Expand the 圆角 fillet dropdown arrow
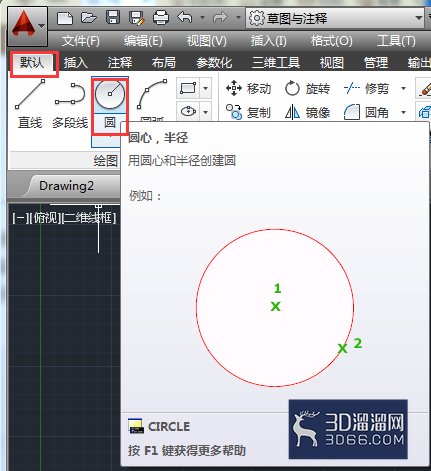The image size is (431, 471). tap(403, 112)
